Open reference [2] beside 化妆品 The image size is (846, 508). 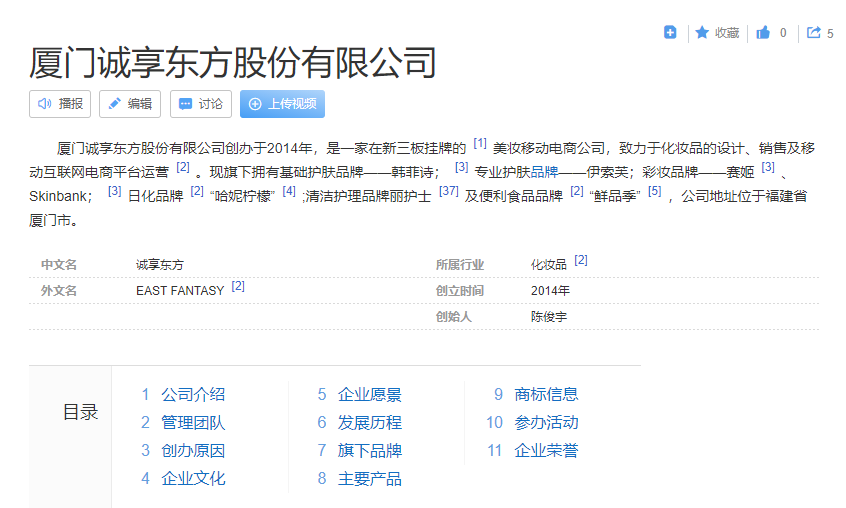click(581, 260)
